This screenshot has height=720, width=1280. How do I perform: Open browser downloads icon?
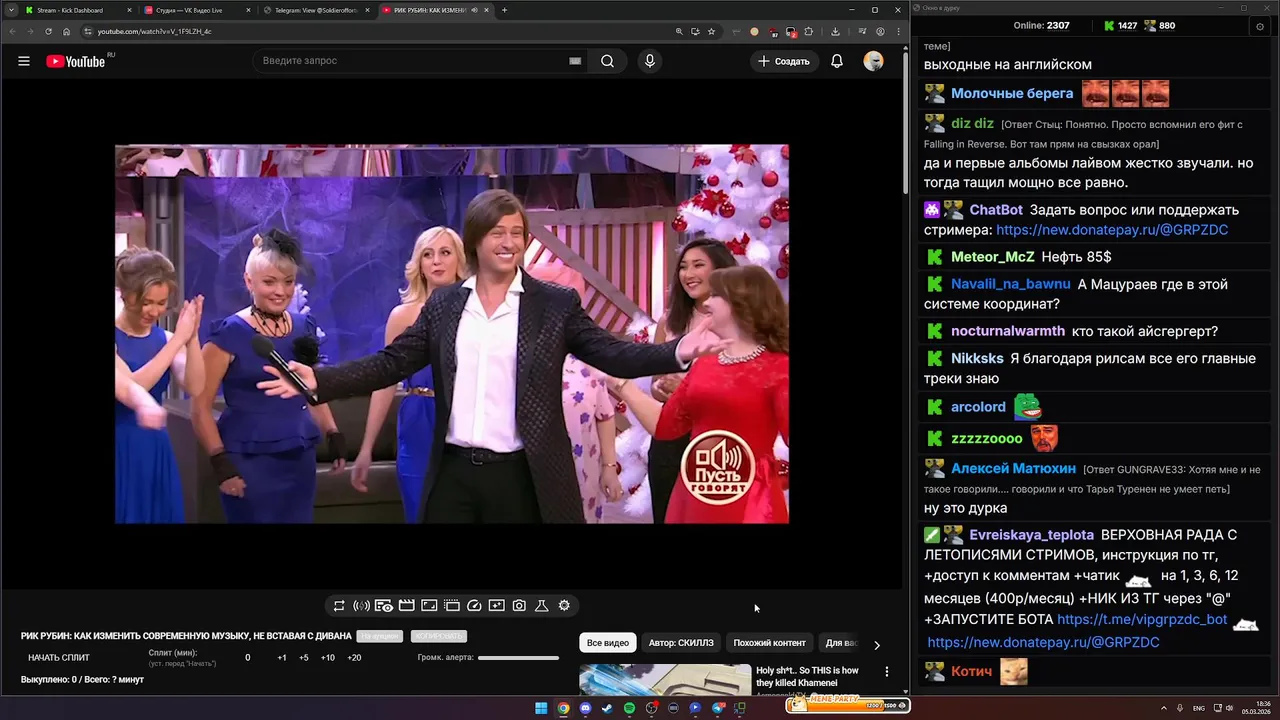[835, 31]
